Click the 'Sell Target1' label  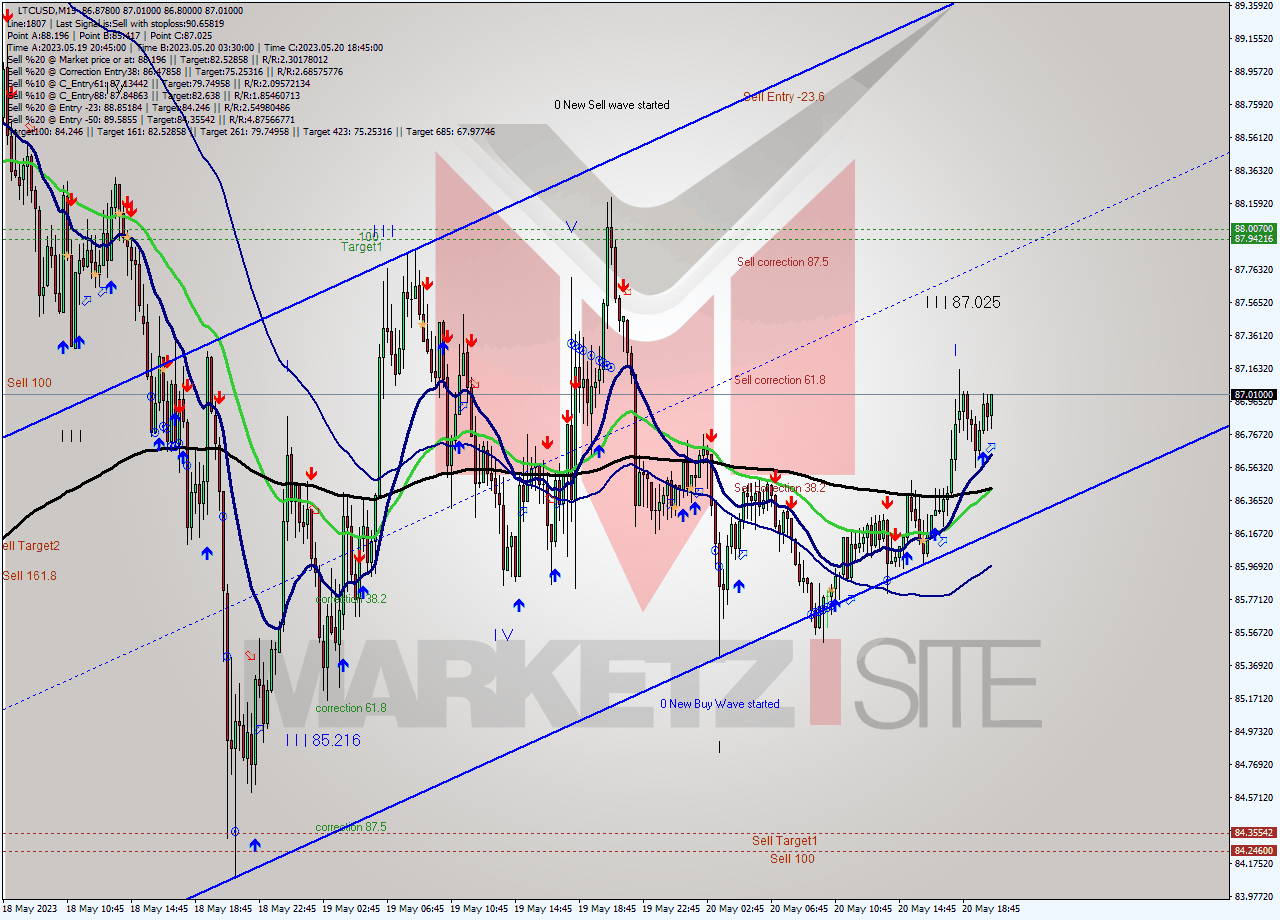point(784,841)
